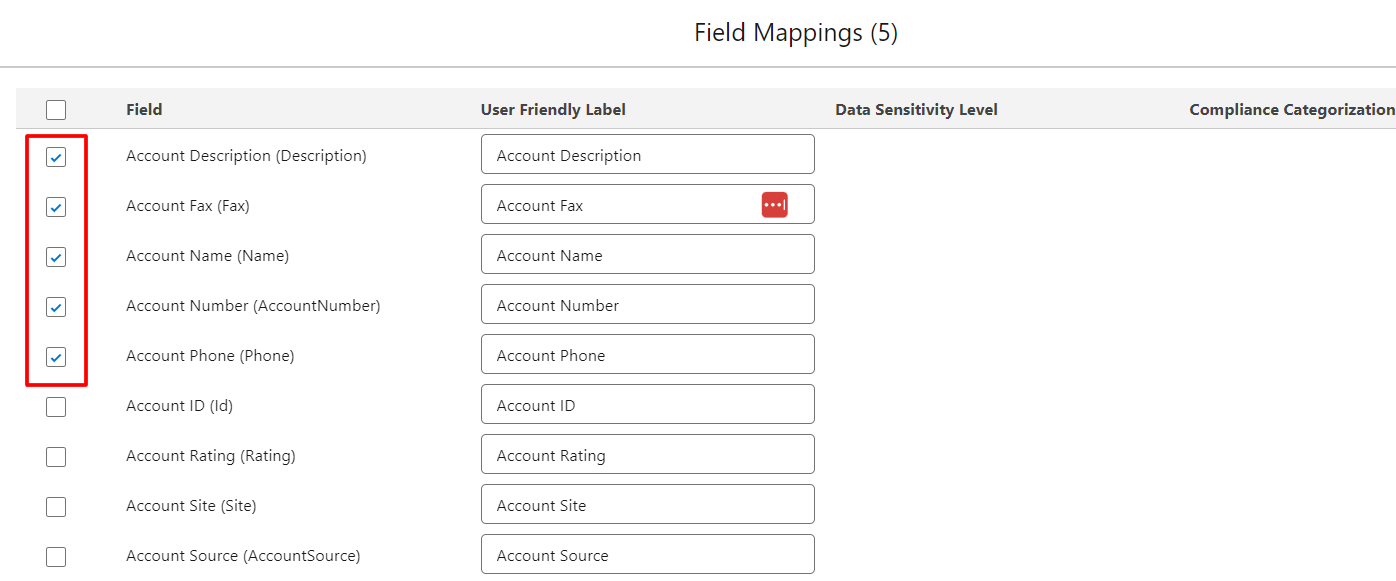
Task: Click the red password manager icon in Account Fax
Action: pyautogui.click(x=774, y=204)
